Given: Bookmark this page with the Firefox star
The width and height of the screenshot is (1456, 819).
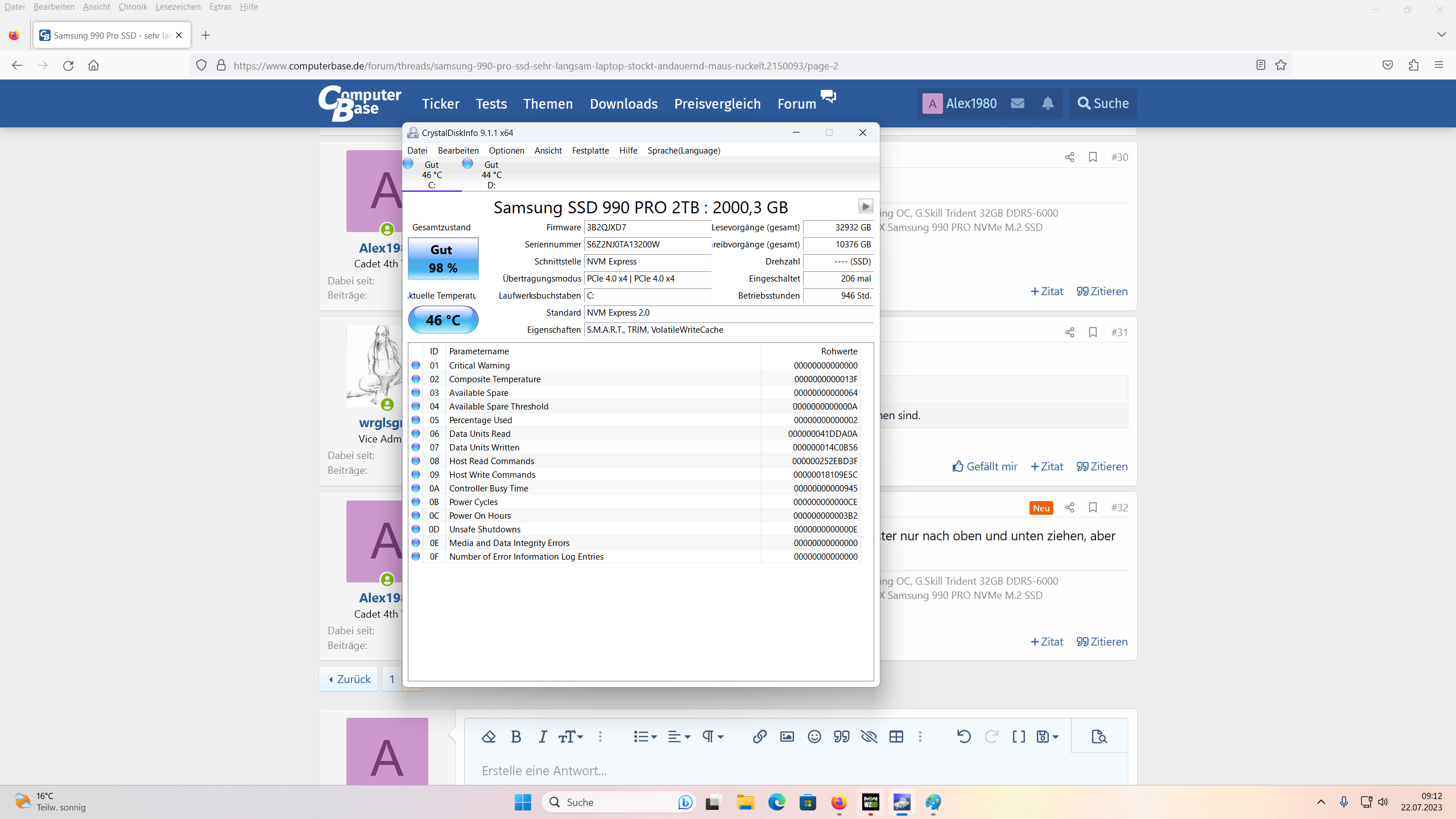Looking at the screenshot, I should coord(1281,65).
